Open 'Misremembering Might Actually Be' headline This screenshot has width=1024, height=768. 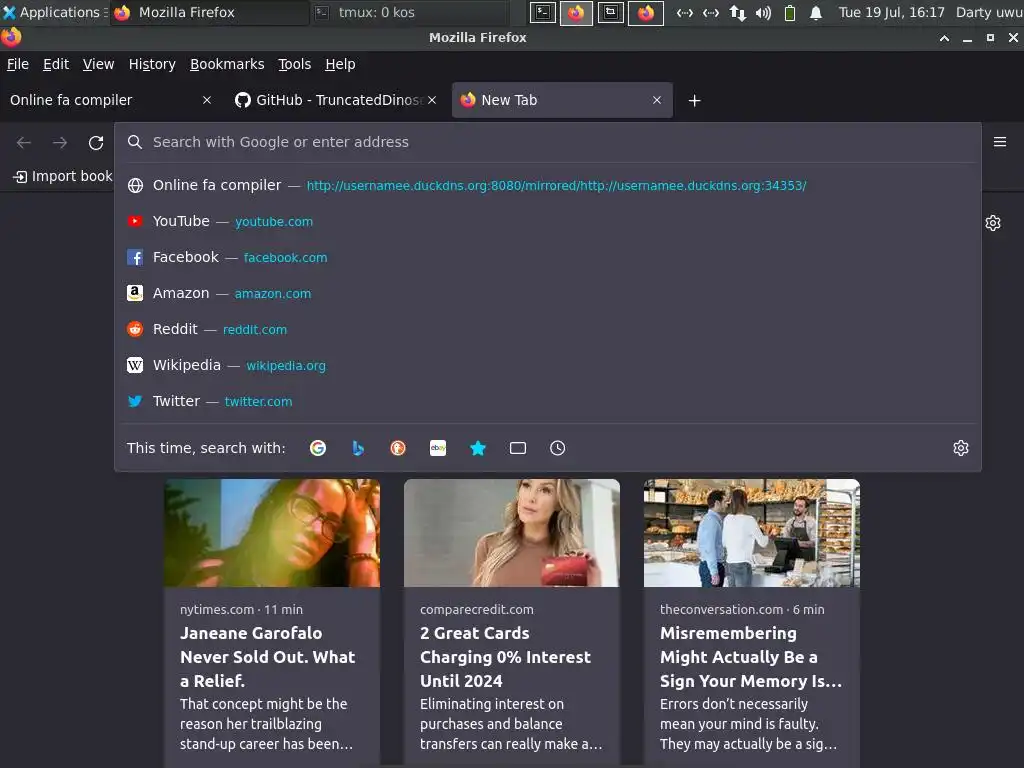coord(751,657)
